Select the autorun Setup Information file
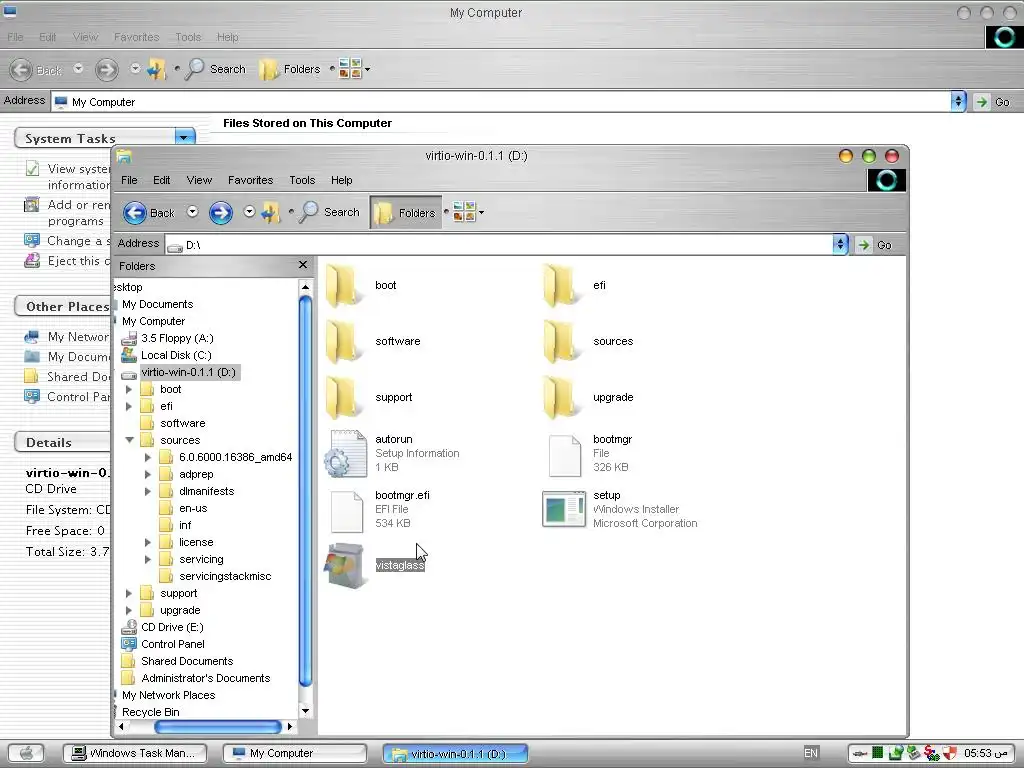Screen dimensions: 1024x768 [x=346, y=453]
